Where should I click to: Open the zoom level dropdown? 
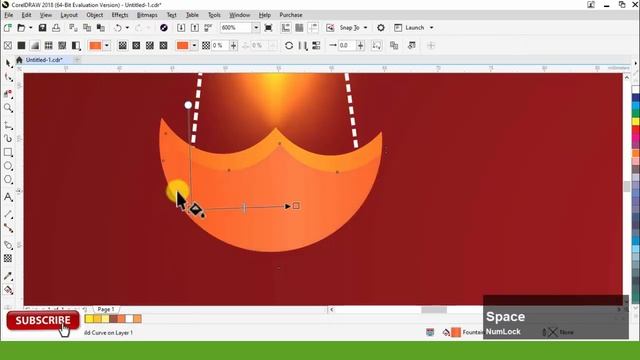pyautogui.click(x=256, y=28)
